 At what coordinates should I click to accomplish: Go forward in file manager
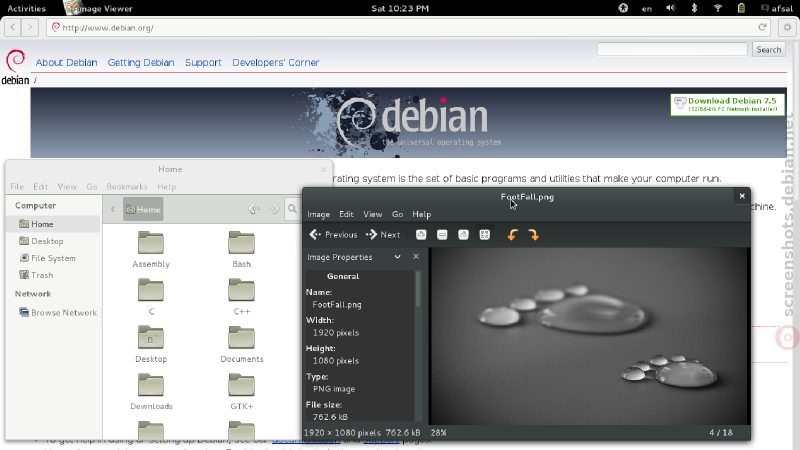(274, 209)
